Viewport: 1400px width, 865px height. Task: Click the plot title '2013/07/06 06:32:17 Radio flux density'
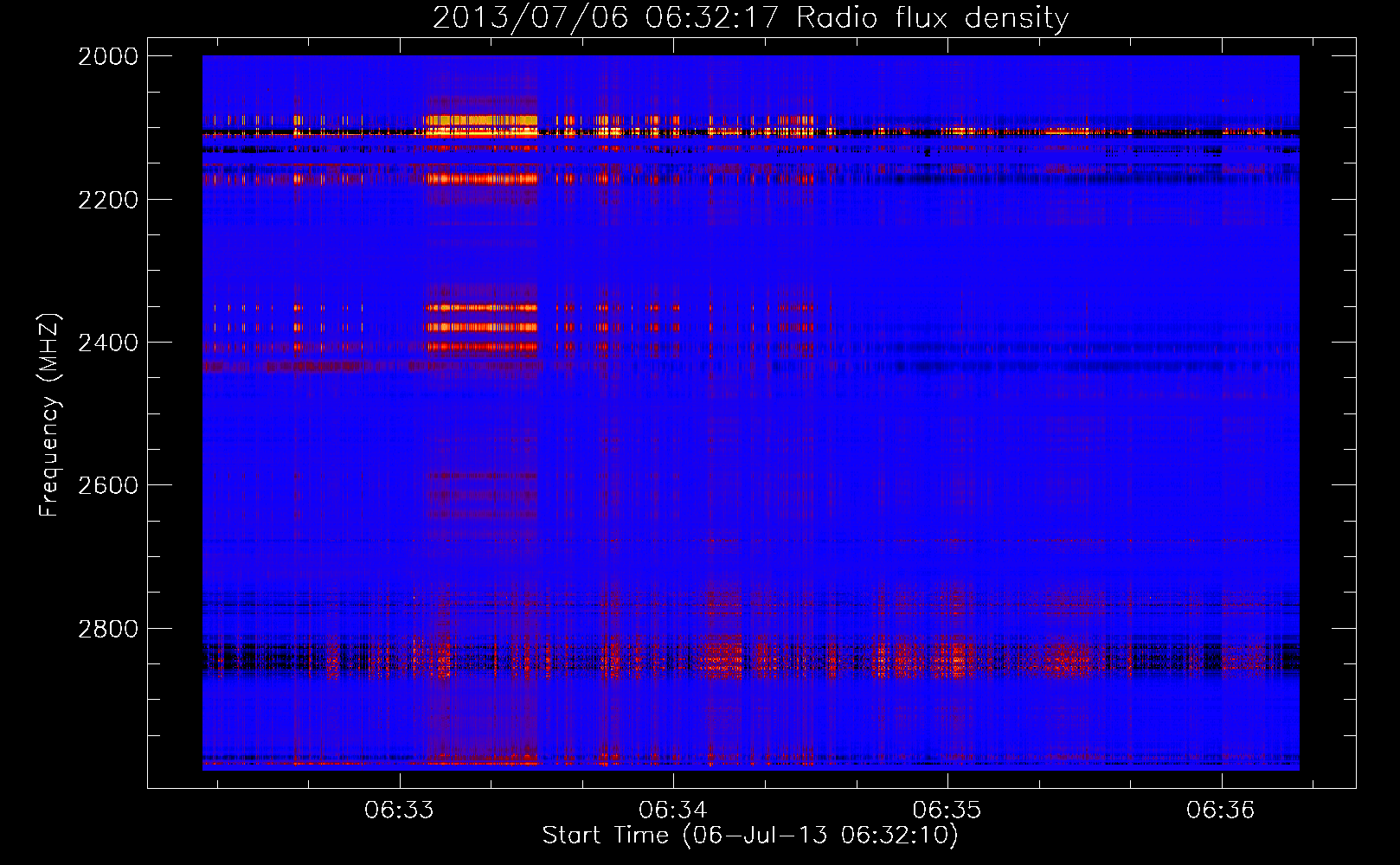click(750, 18)
